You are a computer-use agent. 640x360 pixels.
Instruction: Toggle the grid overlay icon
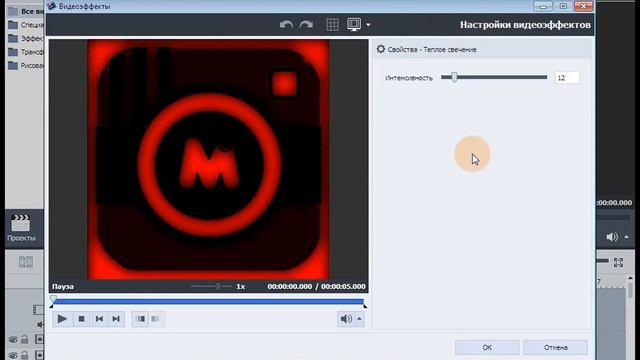(332, 25)
